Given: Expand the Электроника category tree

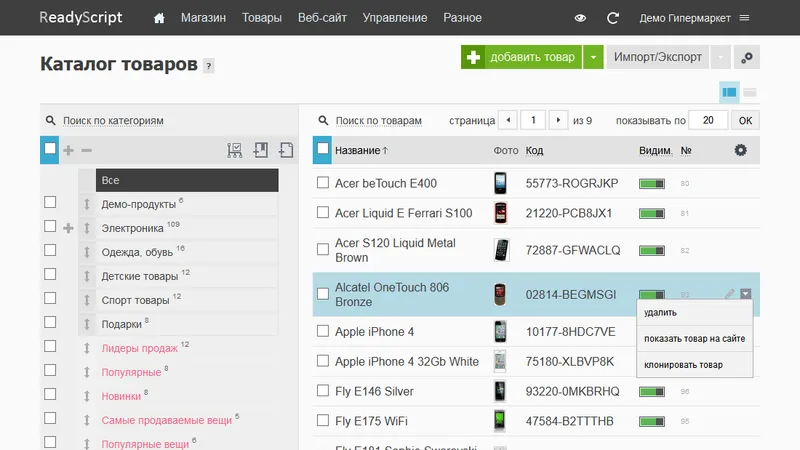Looking at the screenshot, I should coord(68,228).
